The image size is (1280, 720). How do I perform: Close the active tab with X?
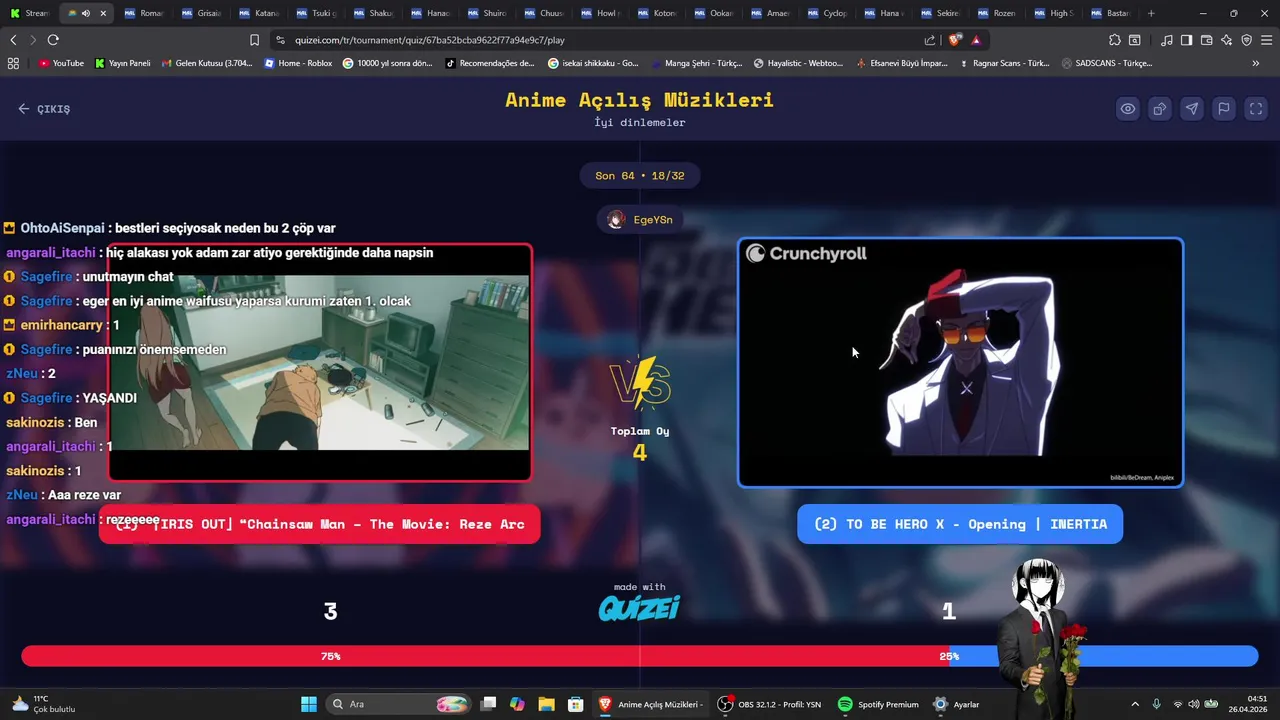click(103, 13)
